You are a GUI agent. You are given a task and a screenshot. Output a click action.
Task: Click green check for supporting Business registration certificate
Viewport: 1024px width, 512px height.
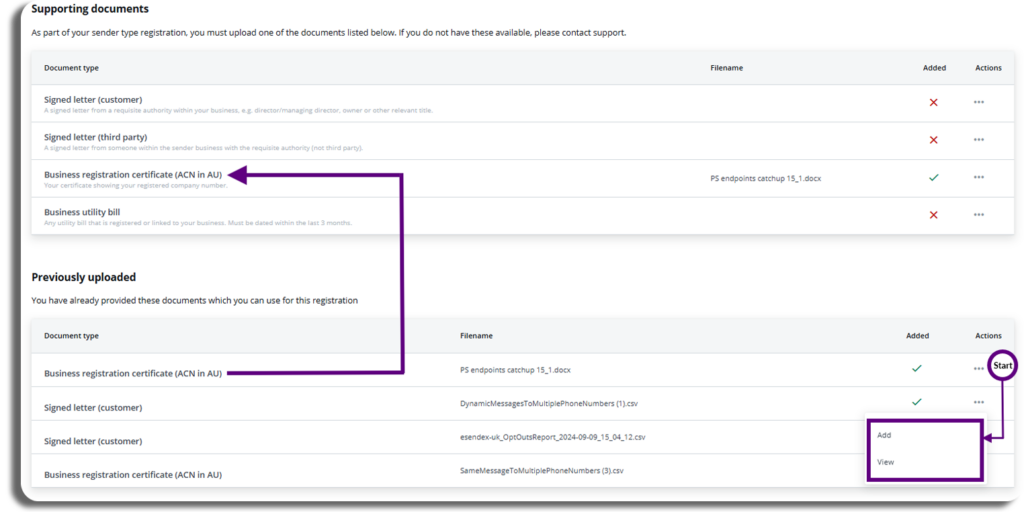coord(933,177)
